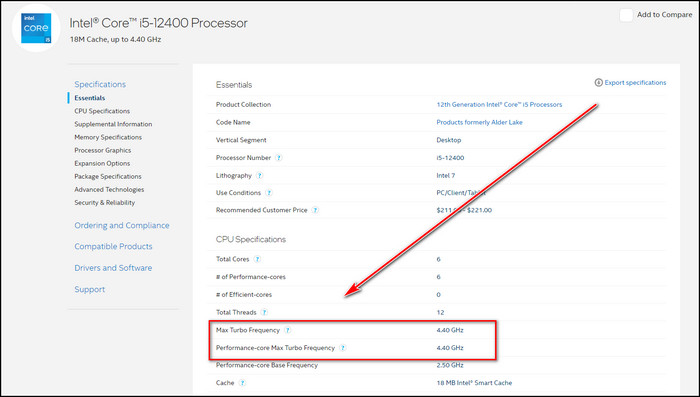Image resolution: width=700 pixels, height=397 pixels.
Task: Show help for Processor Number
Action: coord(279,158)
